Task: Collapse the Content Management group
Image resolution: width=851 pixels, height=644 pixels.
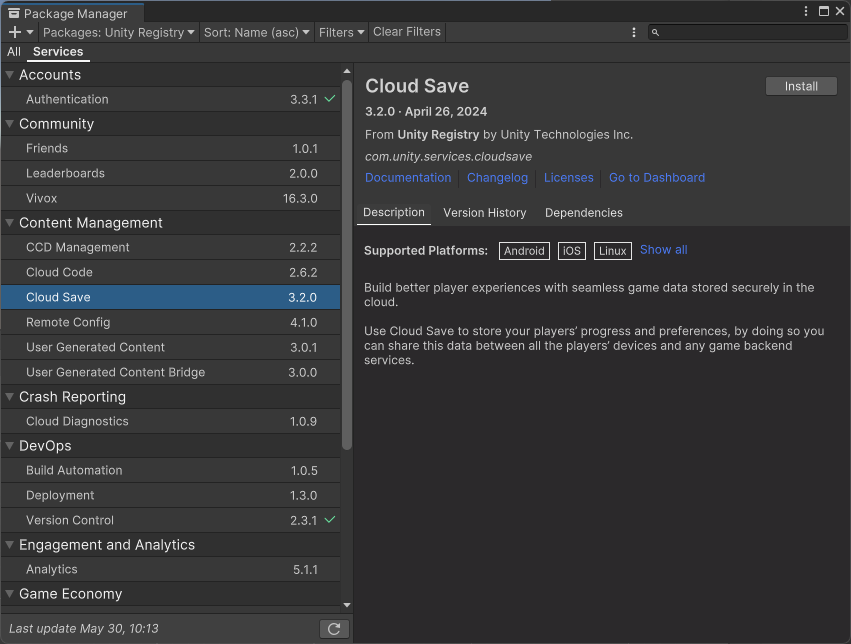Action: [x=9, y=222]
